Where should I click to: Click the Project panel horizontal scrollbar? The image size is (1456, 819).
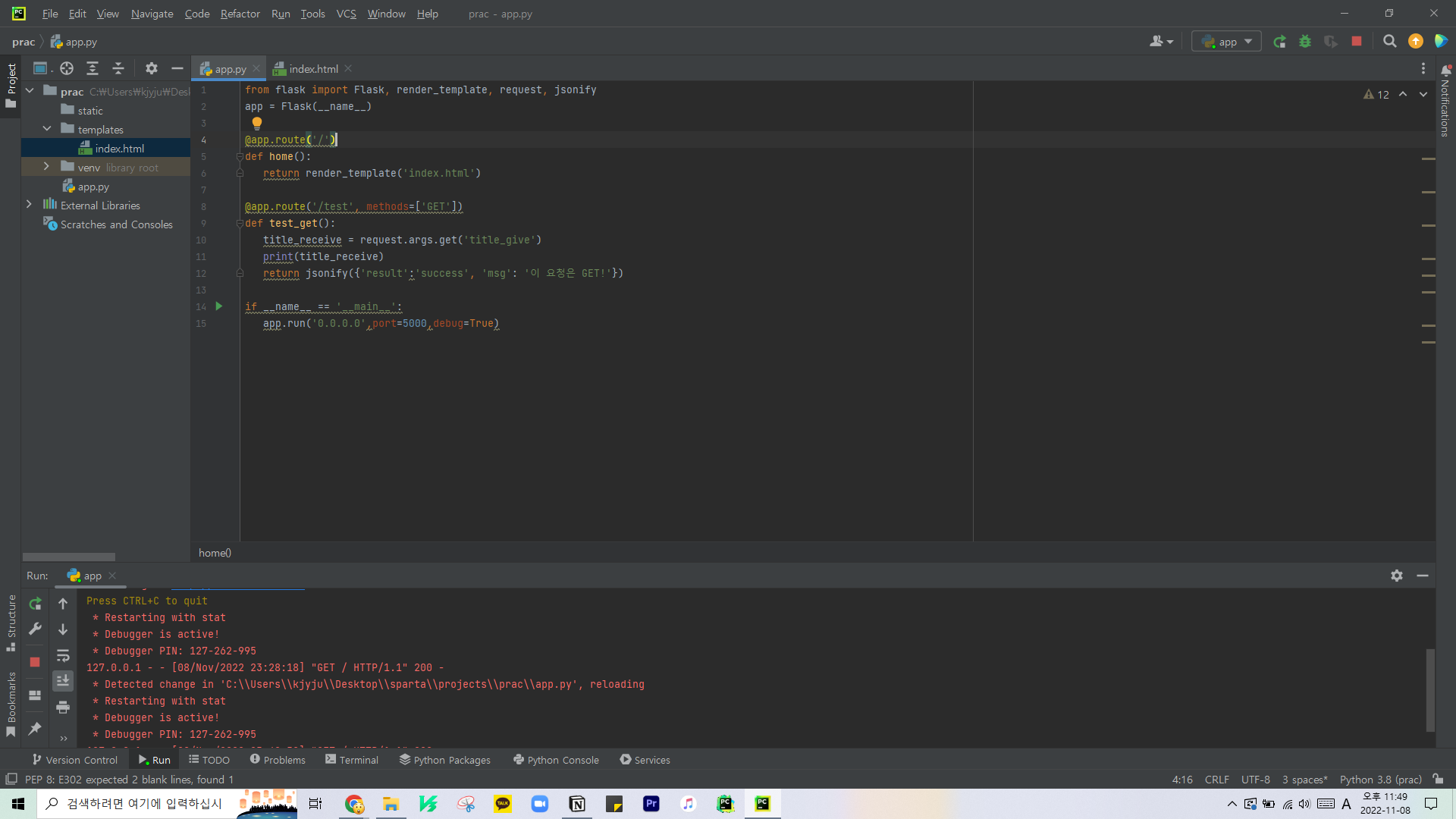pyautogui.click(x=69, y=557)
